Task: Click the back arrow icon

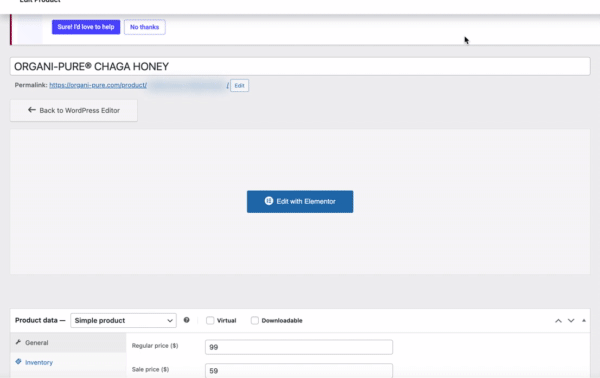Action: (32, 110)
